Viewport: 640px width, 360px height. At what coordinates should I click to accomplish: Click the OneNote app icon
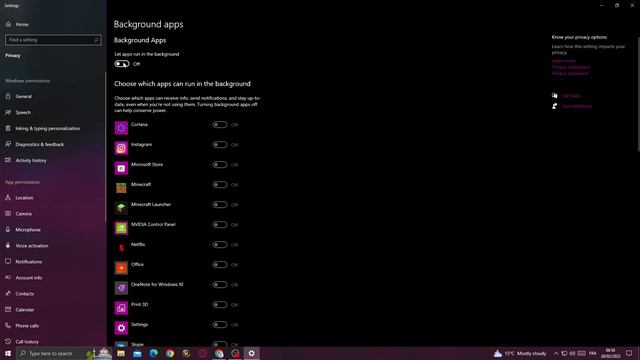121,288
